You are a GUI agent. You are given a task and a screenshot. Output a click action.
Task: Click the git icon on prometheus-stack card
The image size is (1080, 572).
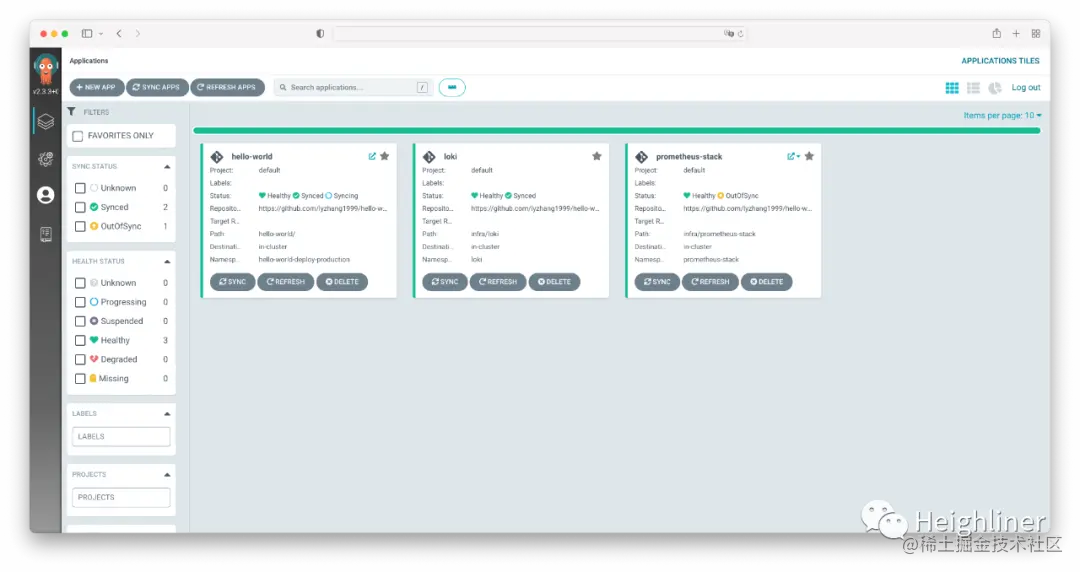[641, 157]
